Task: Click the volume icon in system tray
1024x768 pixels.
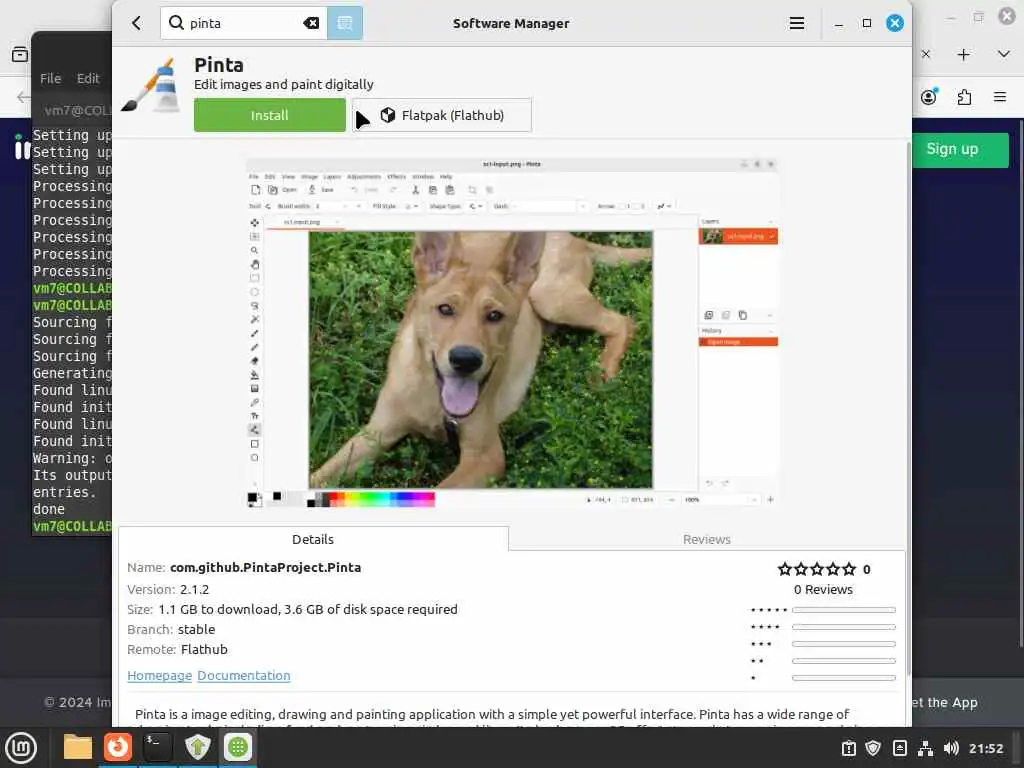Action: tap(951, 748)
